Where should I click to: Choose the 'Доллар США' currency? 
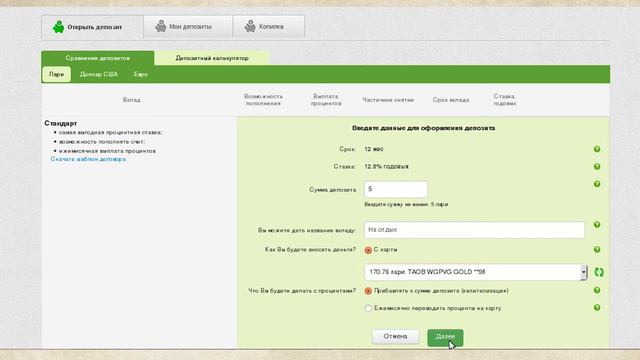(x=99, y=74)
